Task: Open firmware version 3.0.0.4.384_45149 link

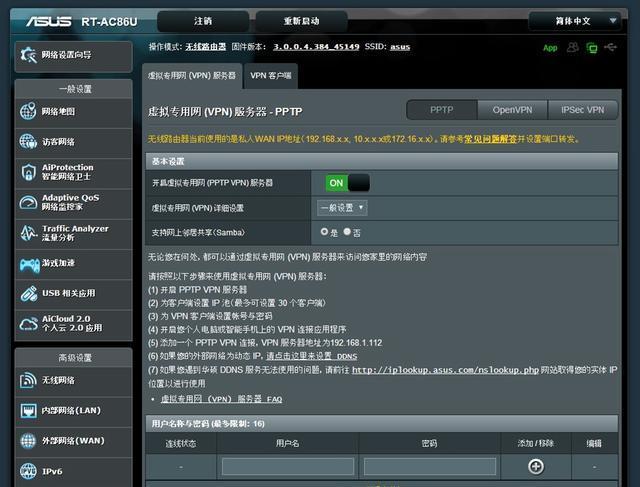Action: [x=316, y=47]
